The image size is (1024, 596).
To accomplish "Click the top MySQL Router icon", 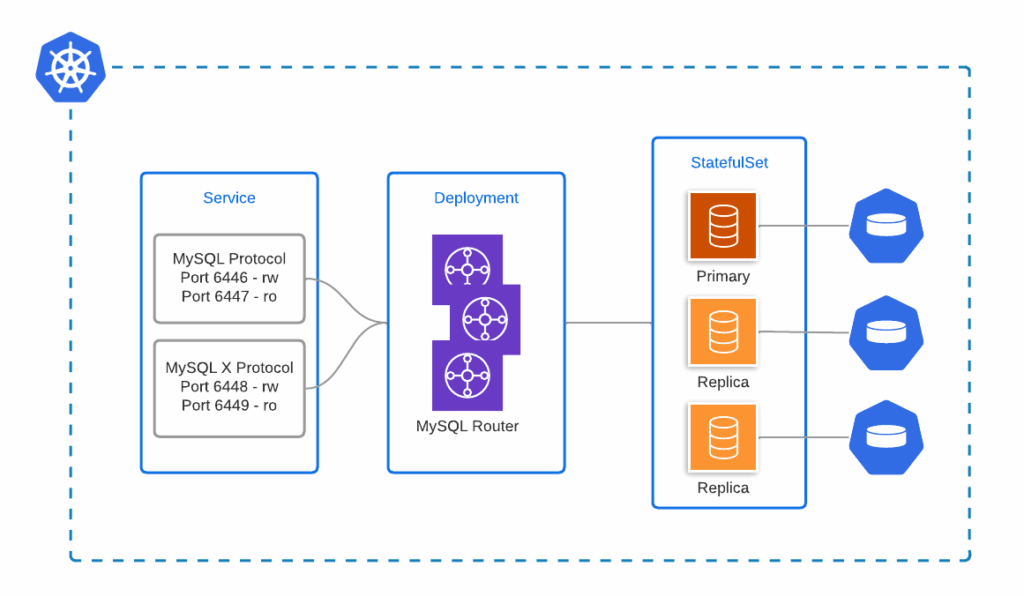I will [467, 266].
